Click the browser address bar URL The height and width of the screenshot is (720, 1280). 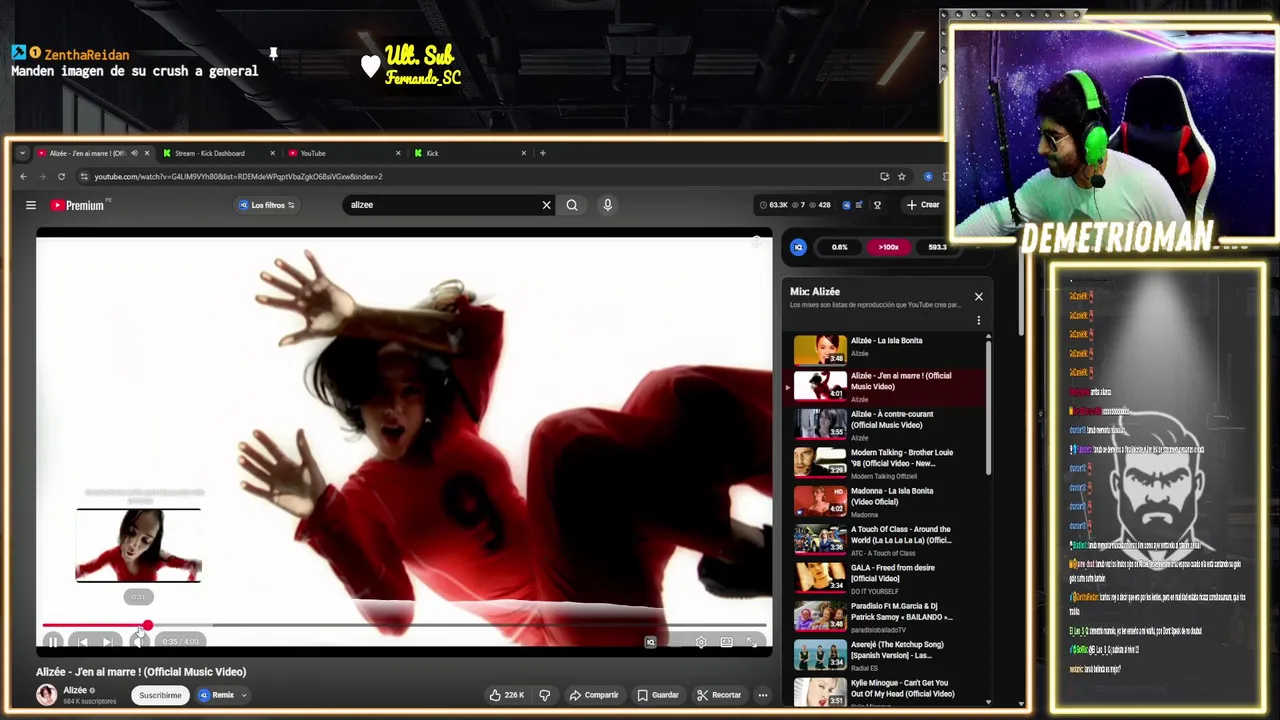238,177
